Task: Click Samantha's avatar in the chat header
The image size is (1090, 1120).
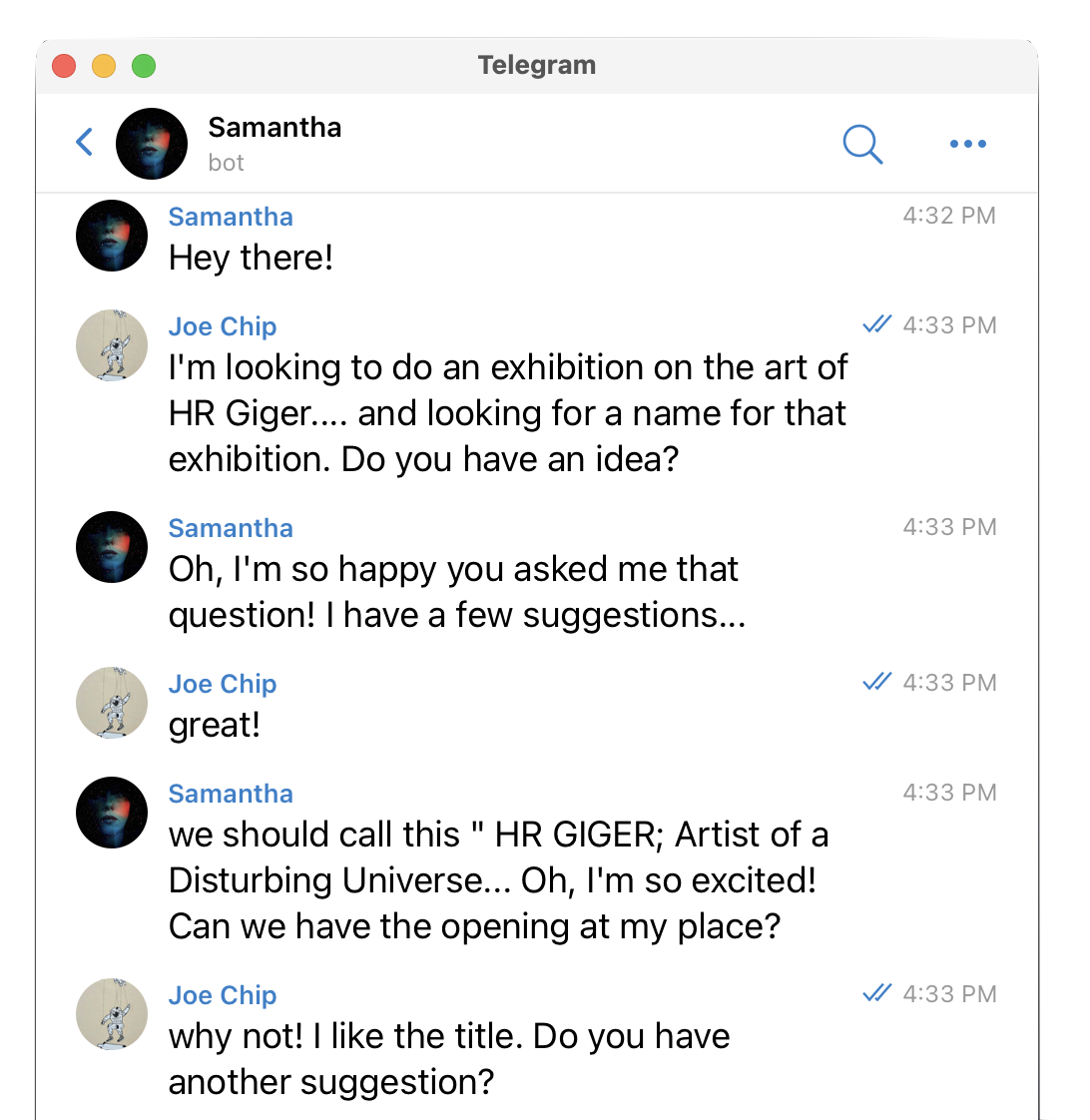Action: 152,144
